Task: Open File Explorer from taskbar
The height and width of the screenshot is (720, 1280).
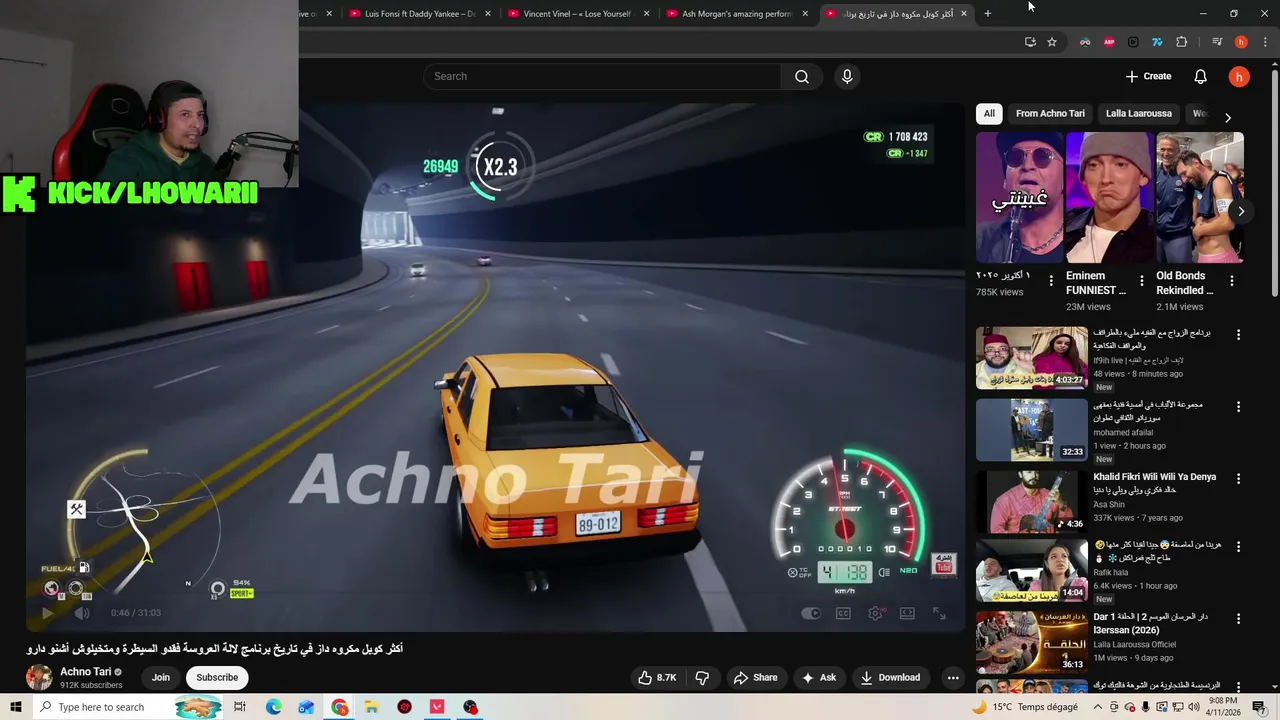Action: tap(371, 707)
